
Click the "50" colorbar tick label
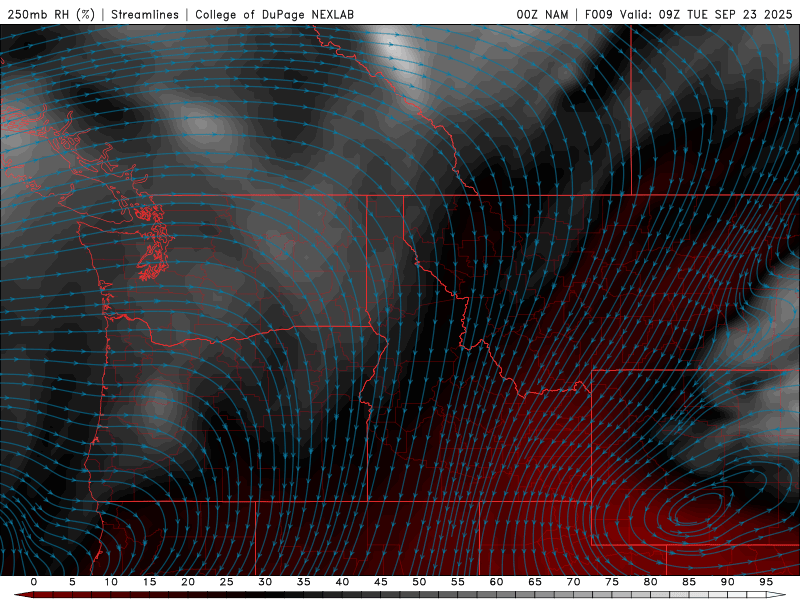[419, 582]
